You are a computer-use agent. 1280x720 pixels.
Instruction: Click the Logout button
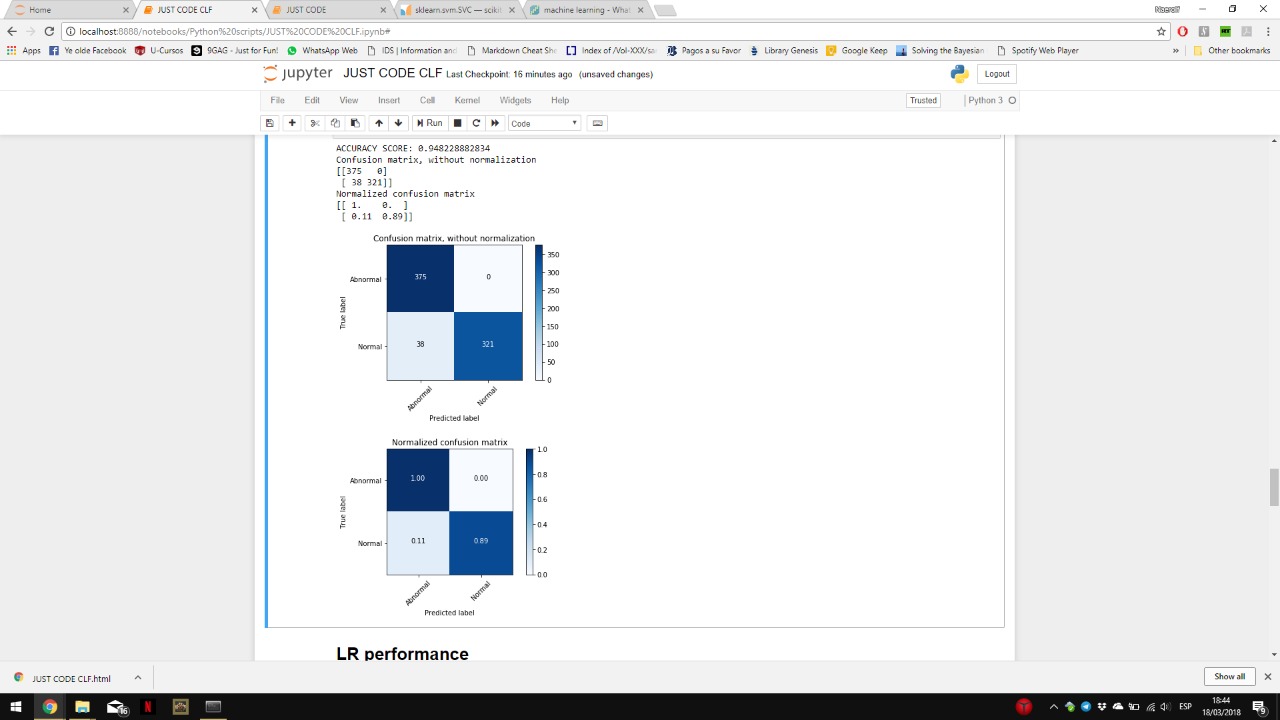tap(997, 74)
